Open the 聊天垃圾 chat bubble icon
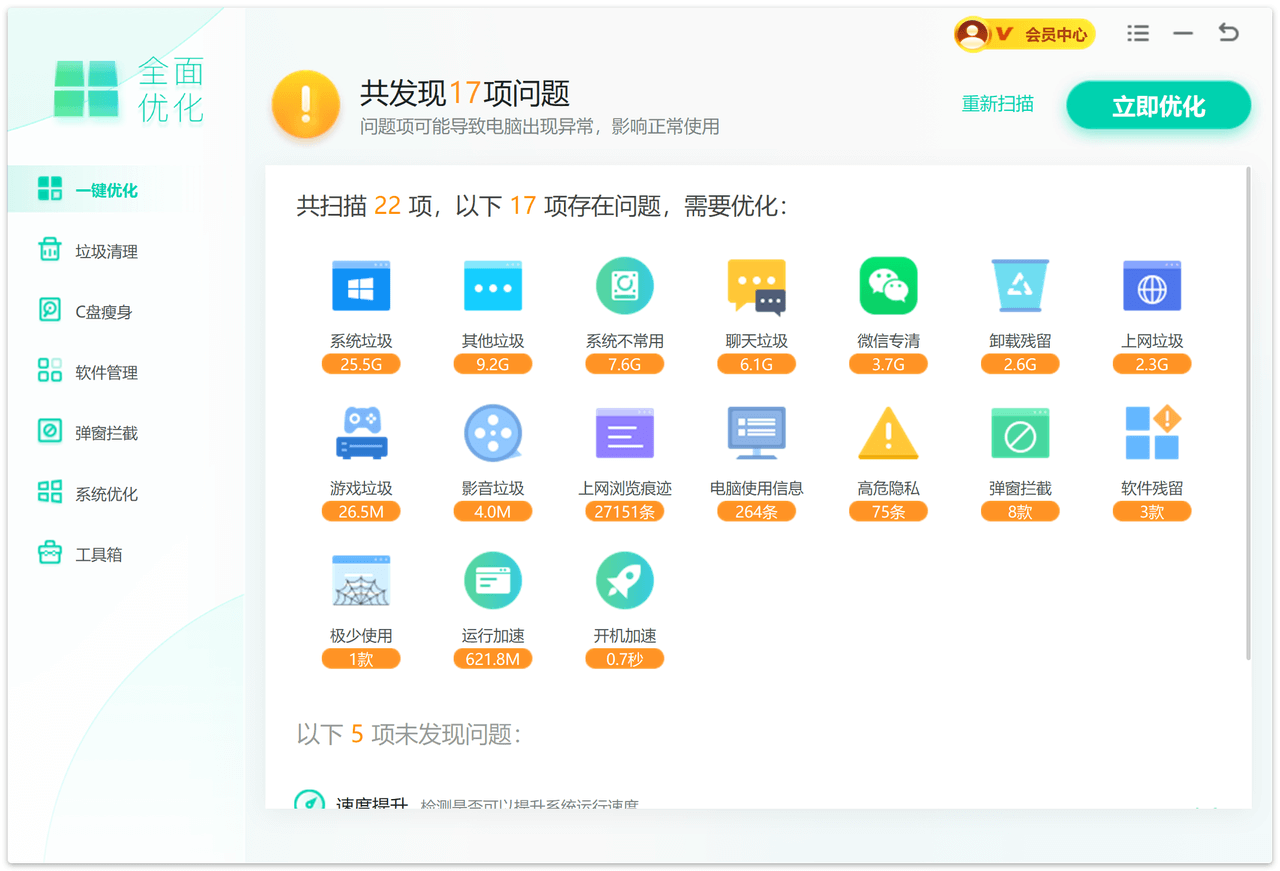 click(x=757, y=287)
